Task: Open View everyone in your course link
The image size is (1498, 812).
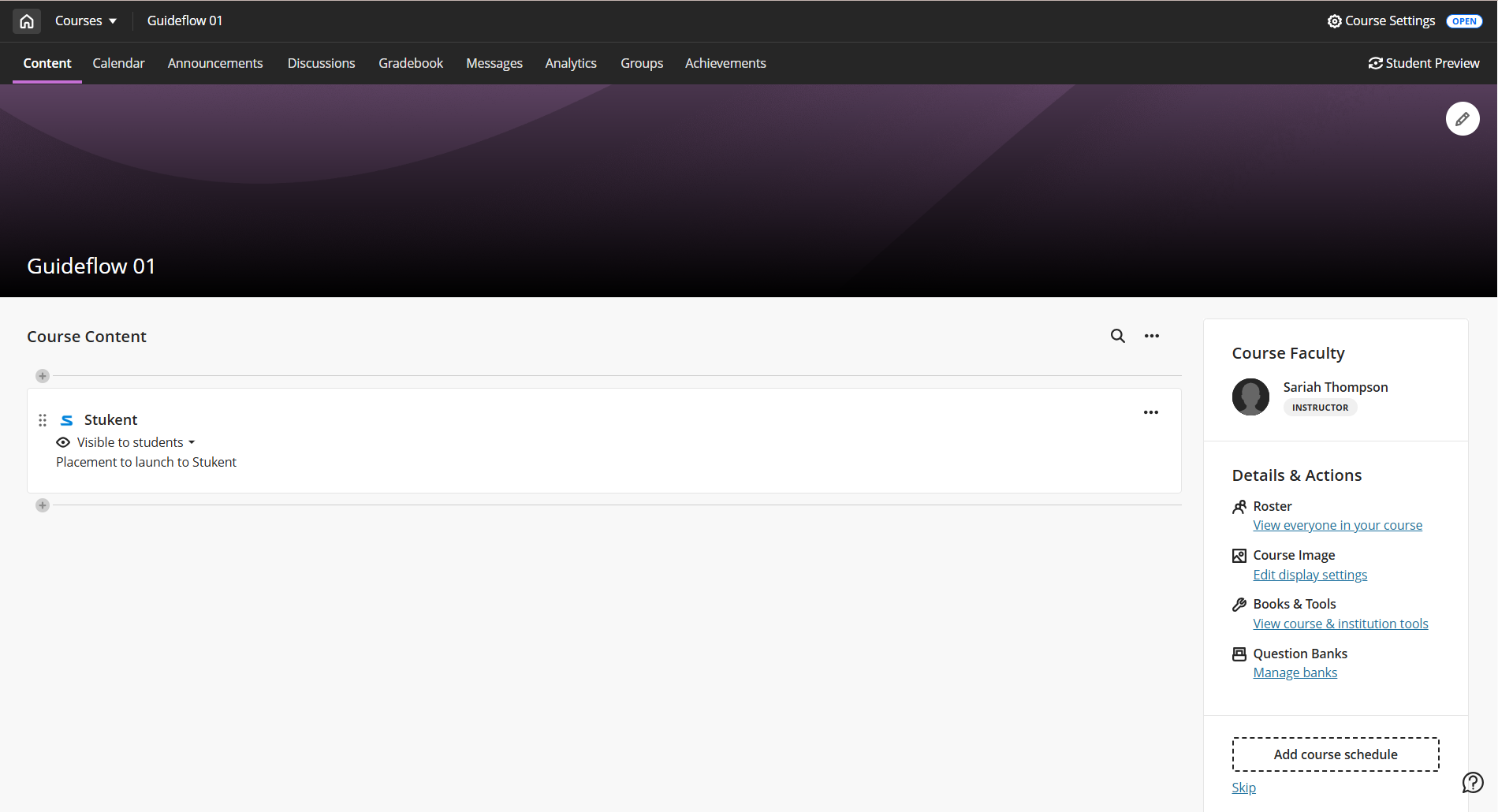Action: pyautogui.click(x=1337, y=525)
